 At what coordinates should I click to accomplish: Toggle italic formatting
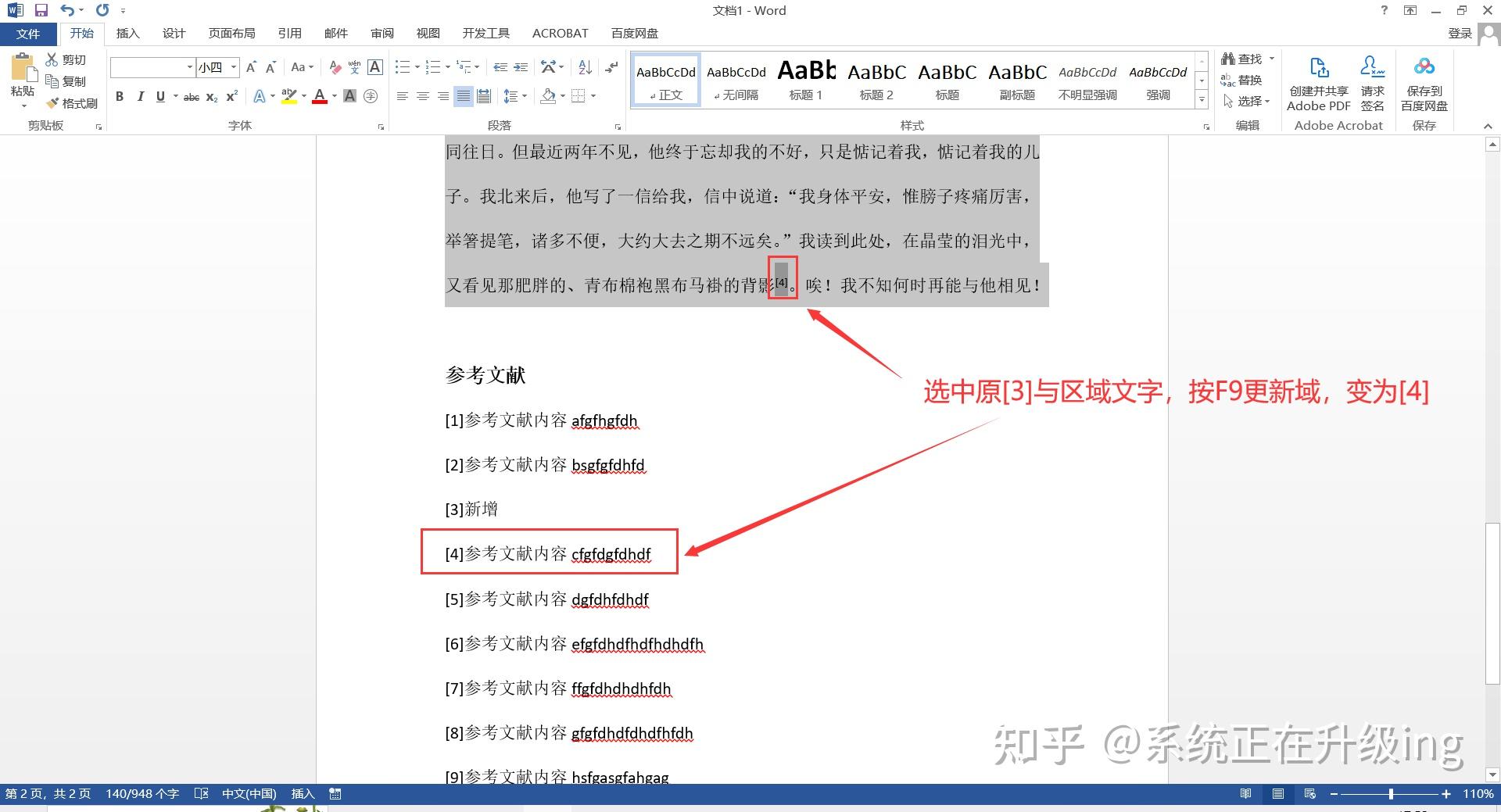point(141,96)
